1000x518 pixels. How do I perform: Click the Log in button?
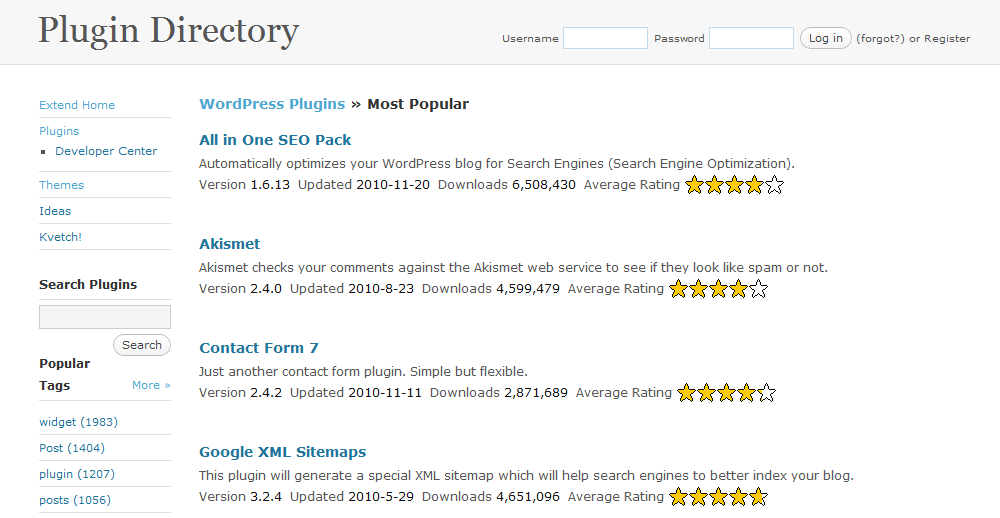tap(825, 38)
